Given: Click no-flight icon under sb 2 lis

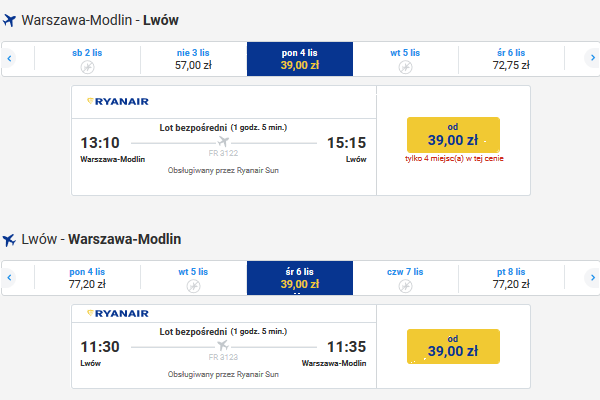Looking at the screenshot, I should 87,67.
